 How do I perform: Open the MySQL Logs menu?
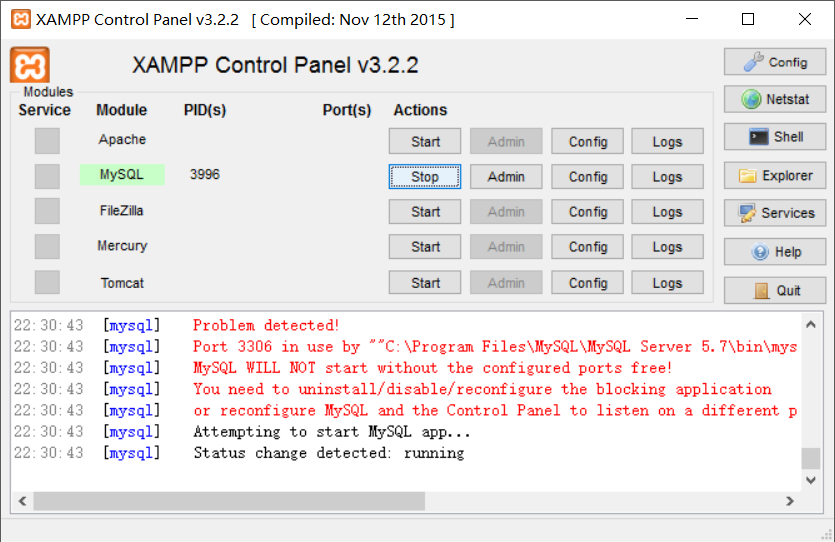tap(667, 177)
